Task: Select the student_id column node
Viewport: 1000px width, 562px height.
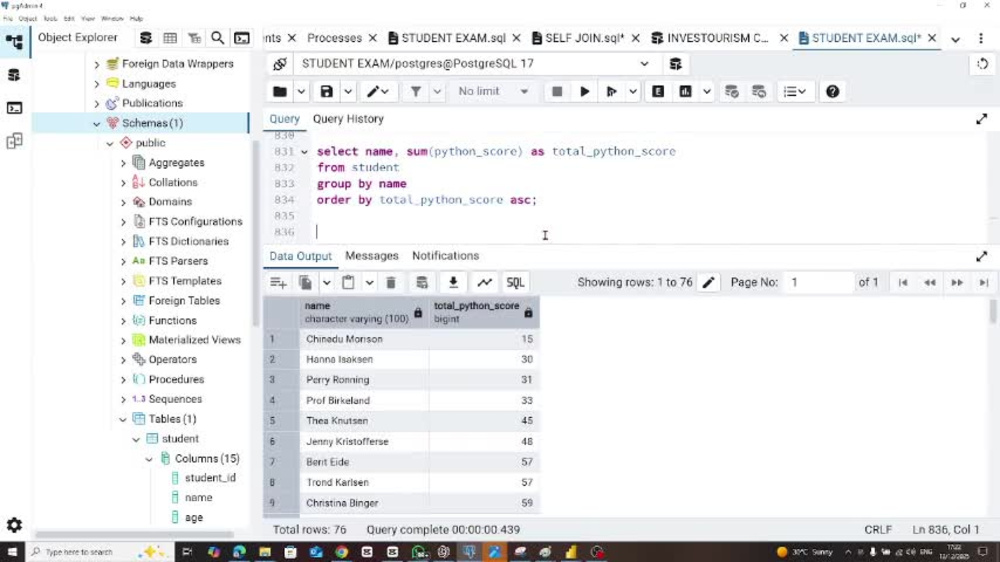Action: pyautogui.click(x=210, y=478)
